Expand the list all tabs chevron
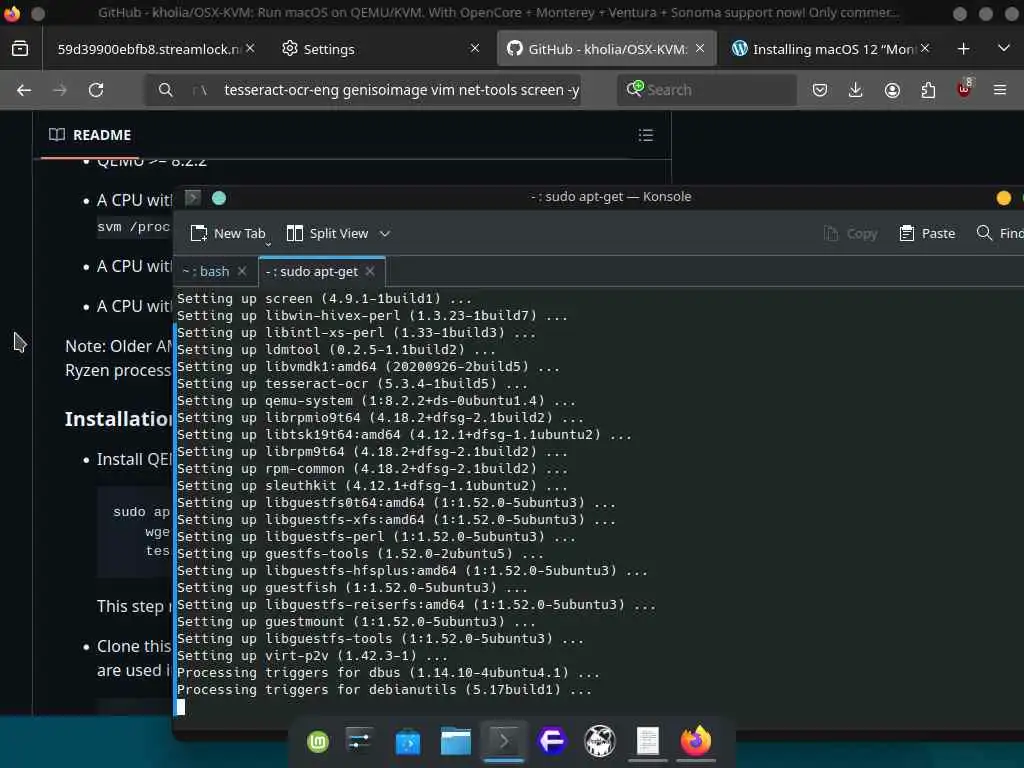This screenshot has width=1024, height=768. pos(1004,48)
